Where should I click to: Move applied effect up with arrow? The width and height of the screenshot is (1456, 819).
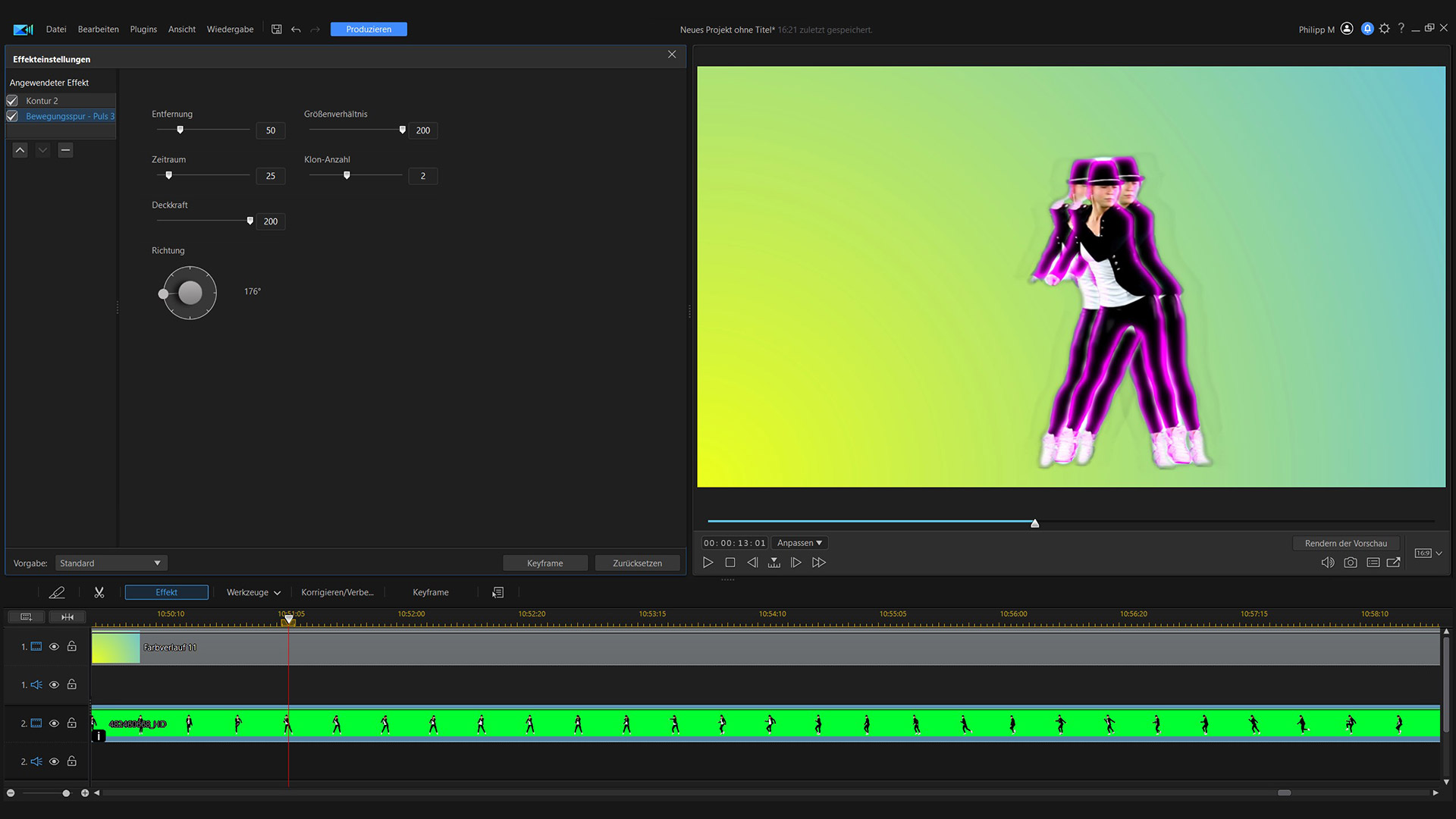(20, 150)
